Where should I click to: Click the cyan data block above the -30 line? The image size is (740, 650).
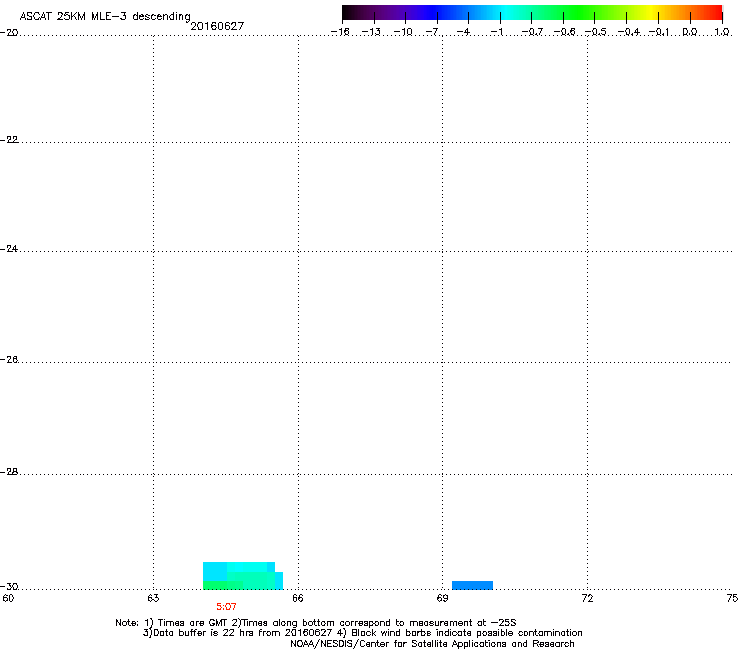click(x=239, y=571)
